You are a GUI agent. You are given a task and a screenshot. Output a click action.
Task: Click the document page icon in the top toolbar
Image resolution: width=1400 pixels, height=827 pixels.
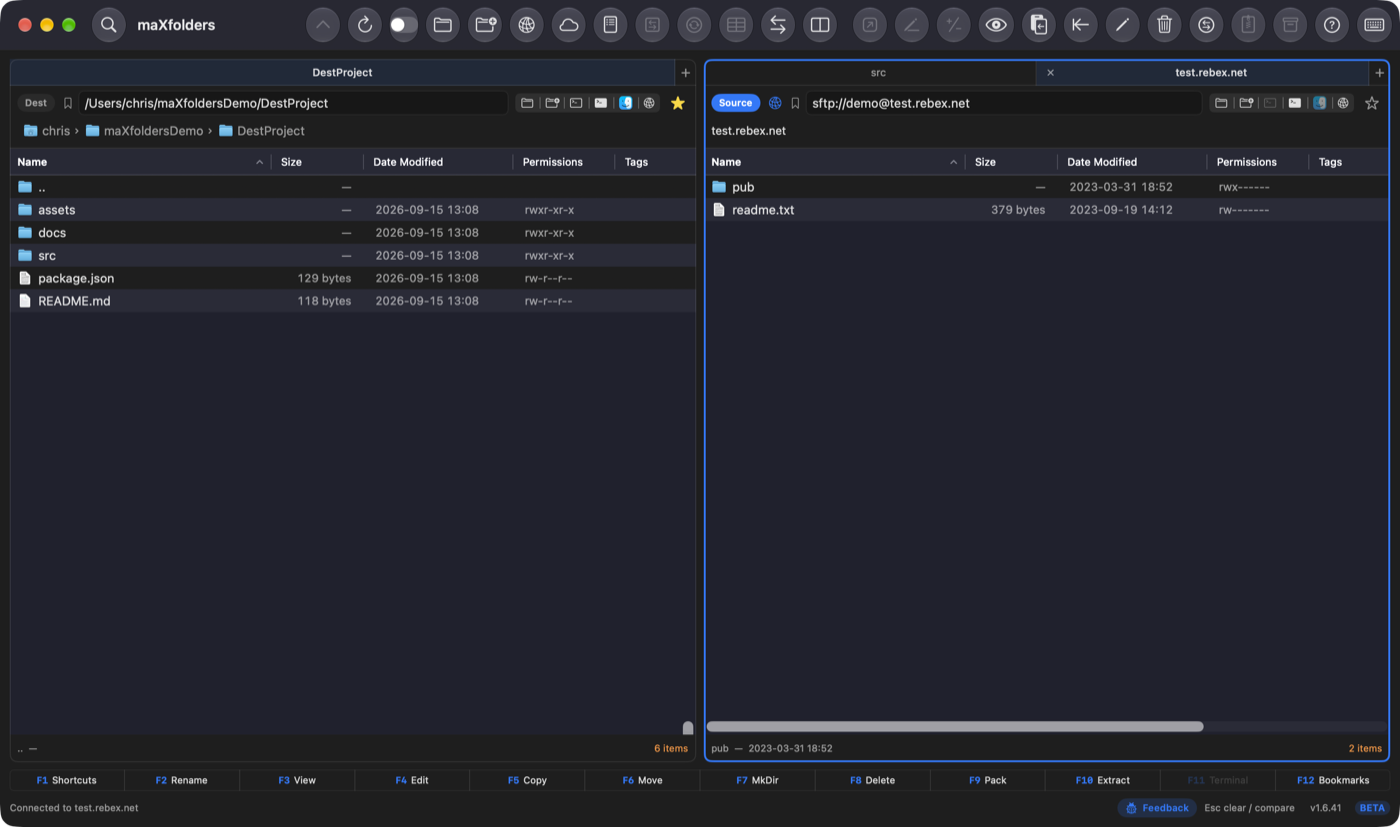pyautogui.click(x=610, y=25)
